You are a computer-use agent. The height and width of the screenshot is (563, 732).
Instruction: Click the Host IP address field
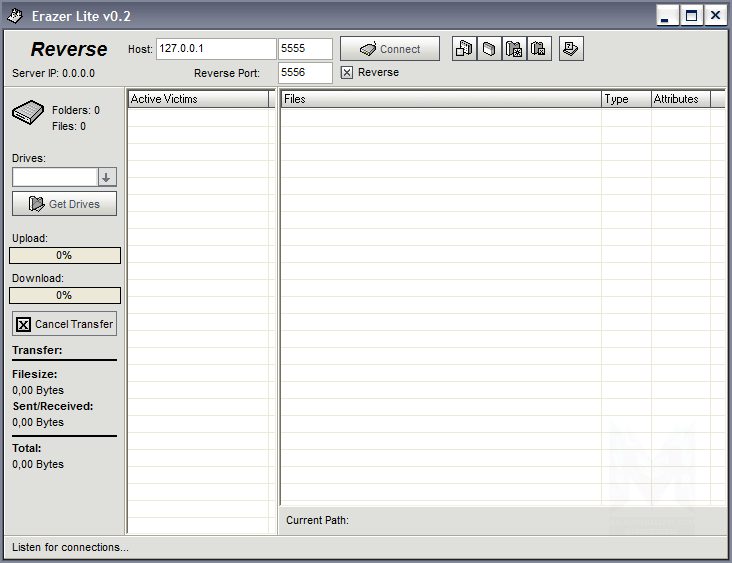point(216,49)
